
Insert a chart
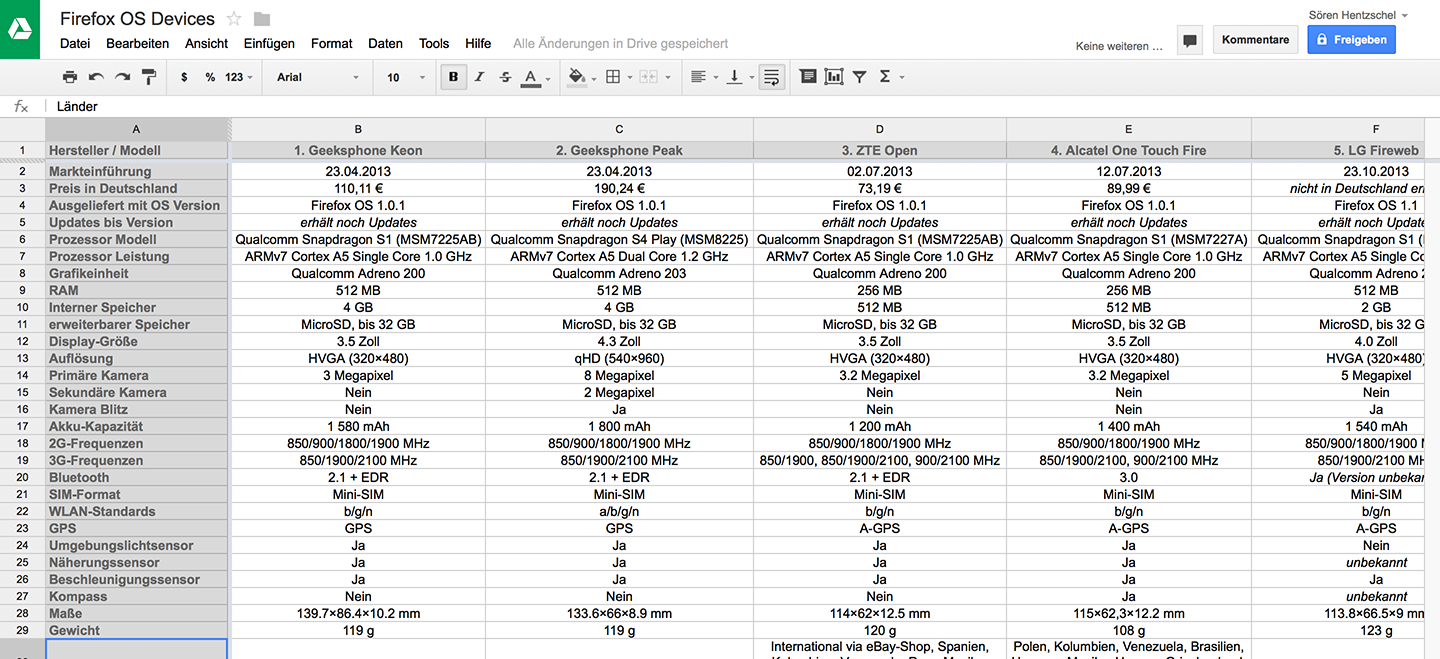834,77
